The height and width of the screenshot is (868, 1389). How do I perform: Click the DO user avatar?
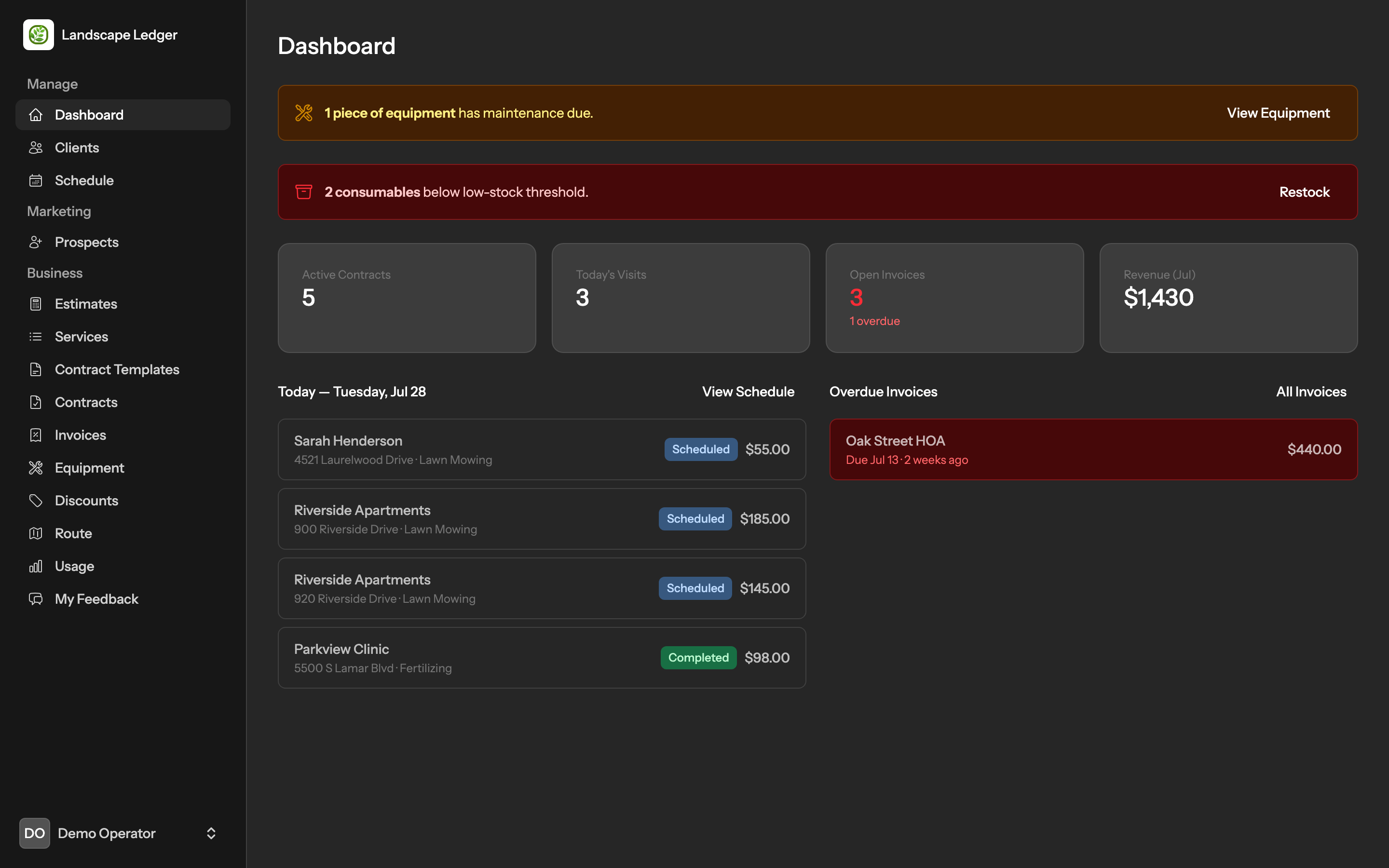click(x=34, y=833)
